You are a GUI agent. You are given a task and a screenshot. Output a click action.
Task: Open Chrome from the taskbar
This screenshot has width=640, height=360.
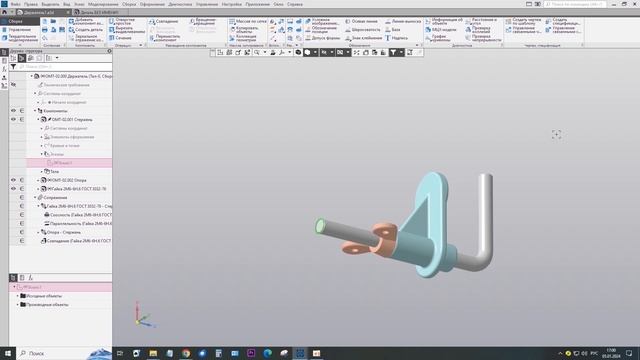point(186,353)
